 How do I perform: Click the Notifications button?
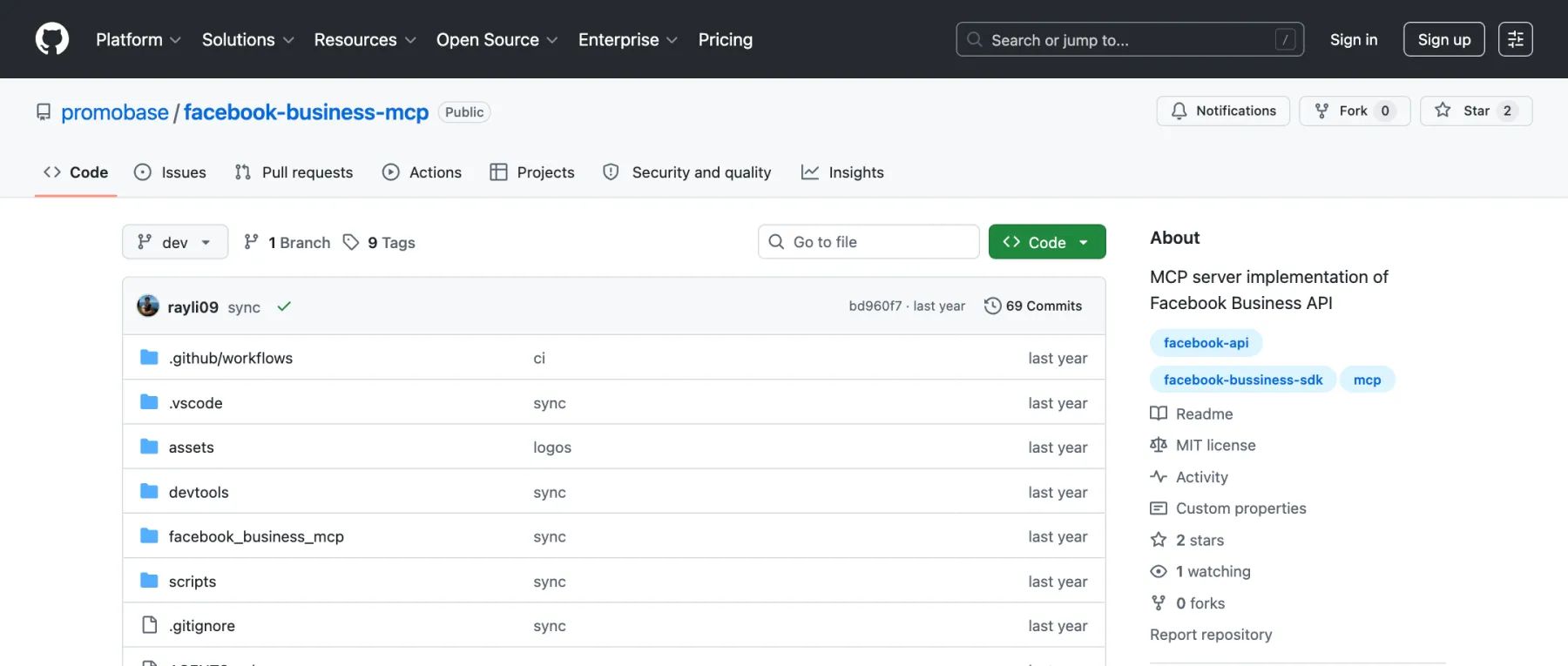[x=1223, y=111]
